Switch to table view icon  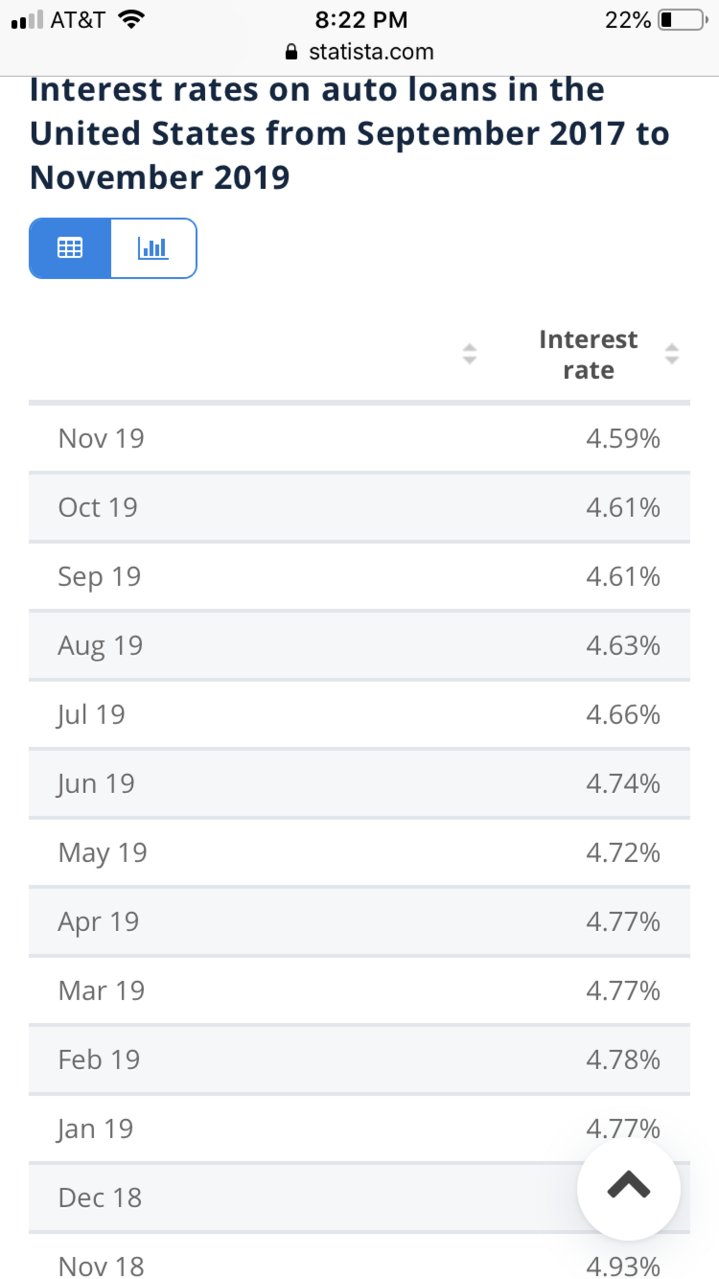[x=70, y=248]
